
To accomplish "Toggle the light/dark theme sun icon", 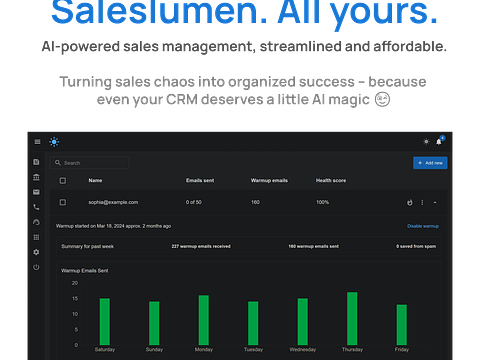I will pyautogui.click(x=426, y=142).
